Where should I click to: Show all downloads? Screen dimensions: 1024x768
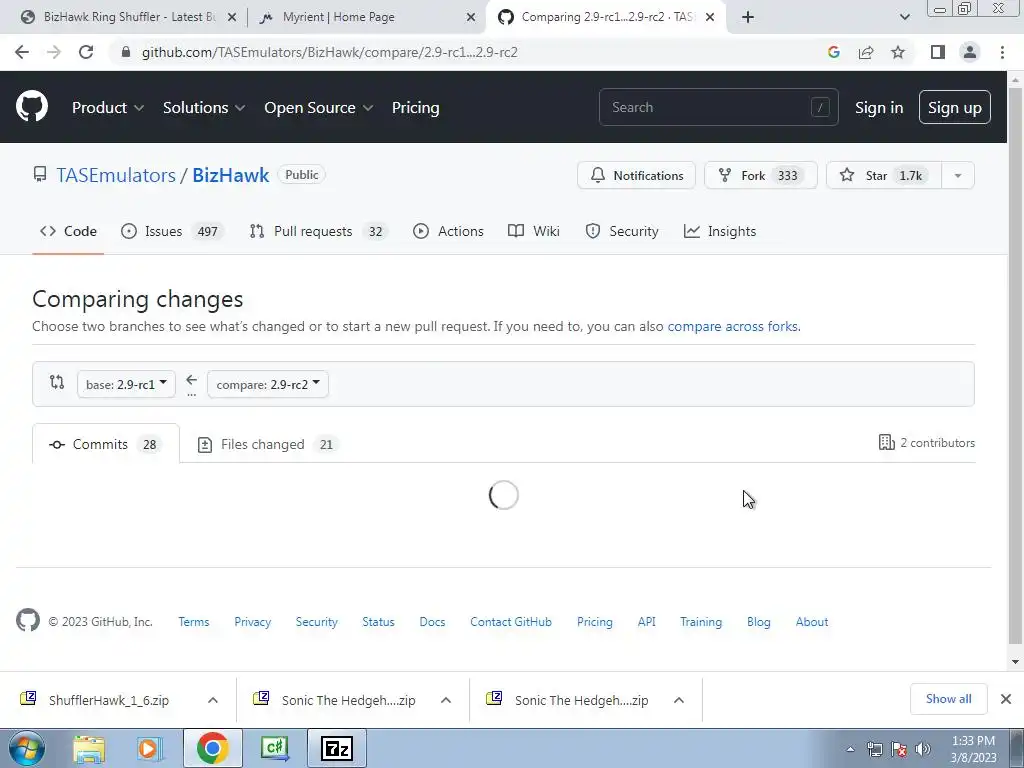948,699
